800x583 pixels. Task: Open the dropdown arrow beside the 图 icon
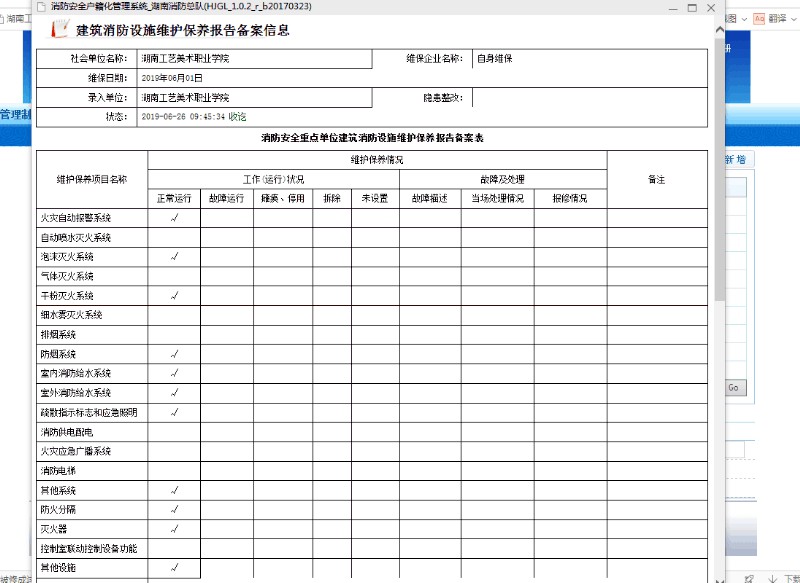pyautogui.click(x=744, y=18)
